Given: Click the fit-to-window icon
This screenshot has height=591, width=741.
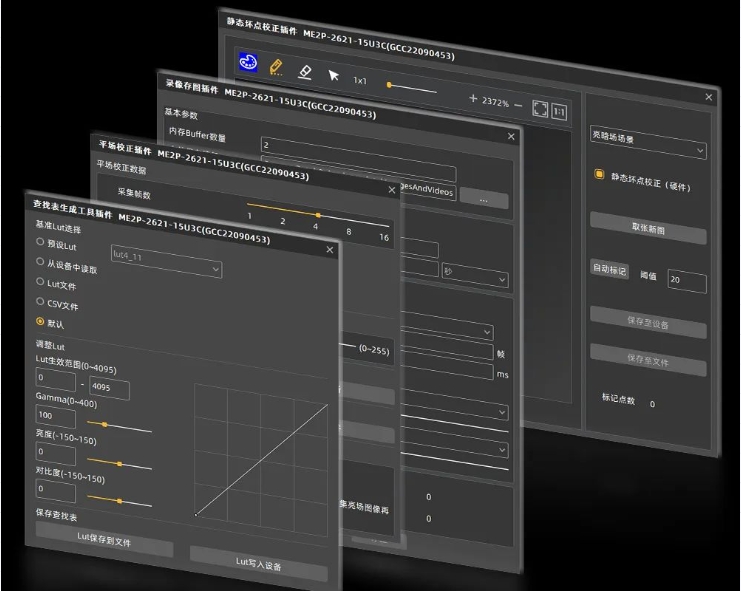Looking at the screenshot, I should [x=540, y=109].
